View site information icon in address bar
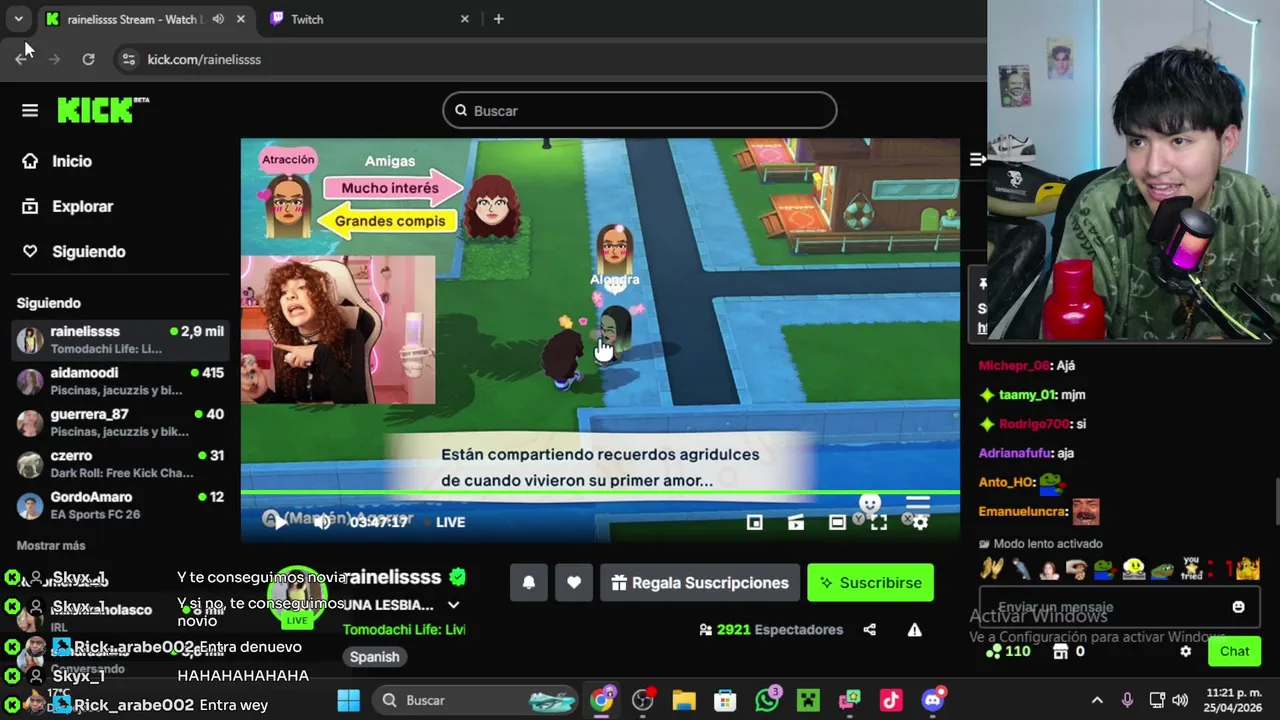 click(128, 59)
